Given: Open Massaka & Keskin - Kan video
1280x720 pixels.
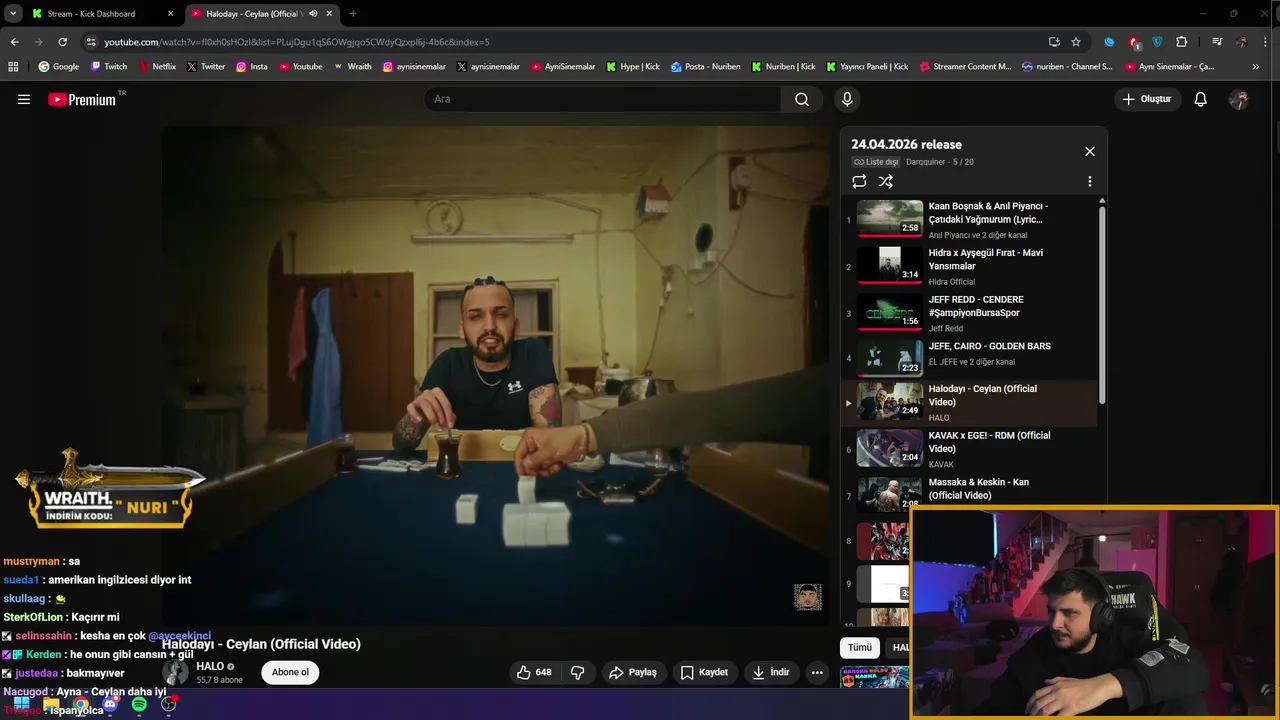Looking at the screenshot, I should [970, 494].
